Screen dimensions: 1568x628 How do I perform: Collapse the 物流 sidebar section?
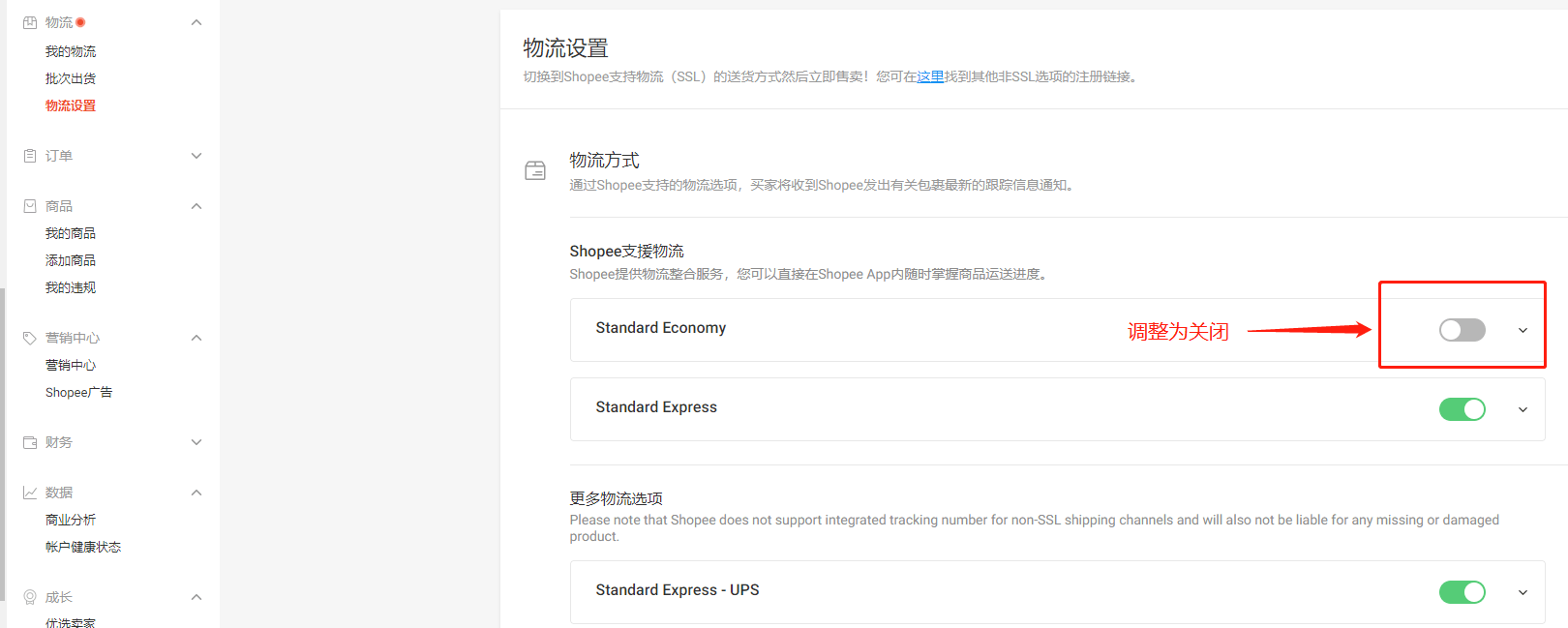click(x=196, y=22)
